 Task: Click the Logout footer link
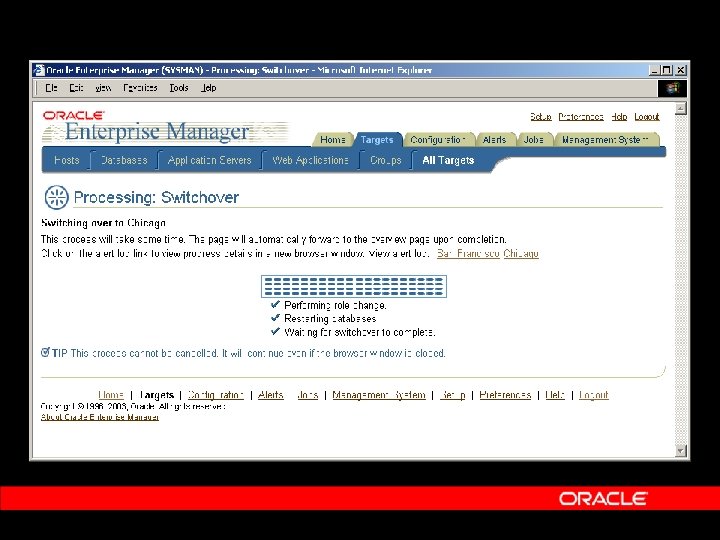[x=594, y=395]
